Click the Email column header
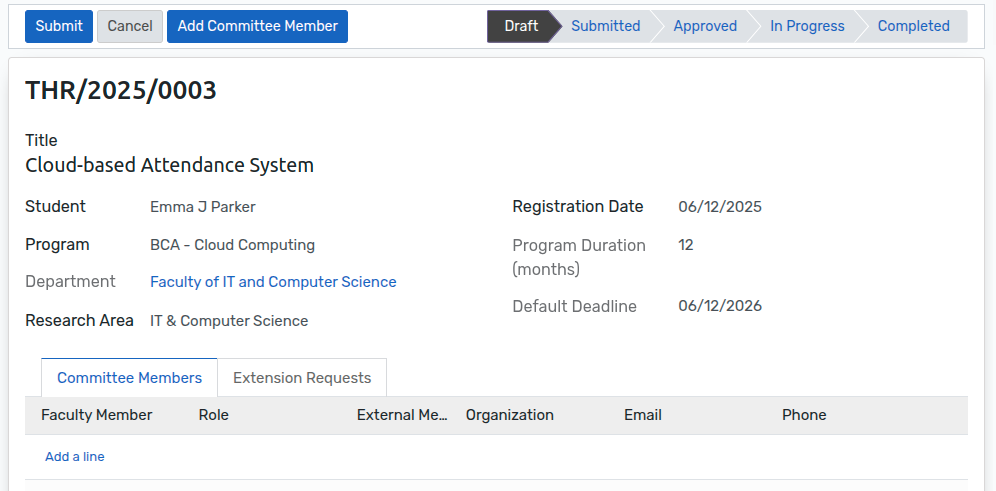 643,415
